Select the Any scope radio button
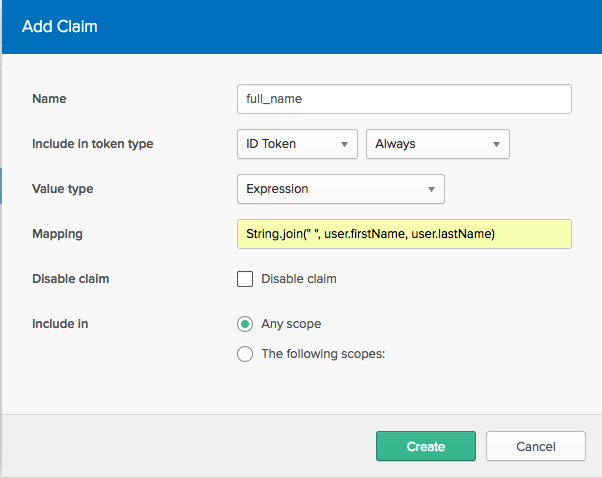 point(245,324)
